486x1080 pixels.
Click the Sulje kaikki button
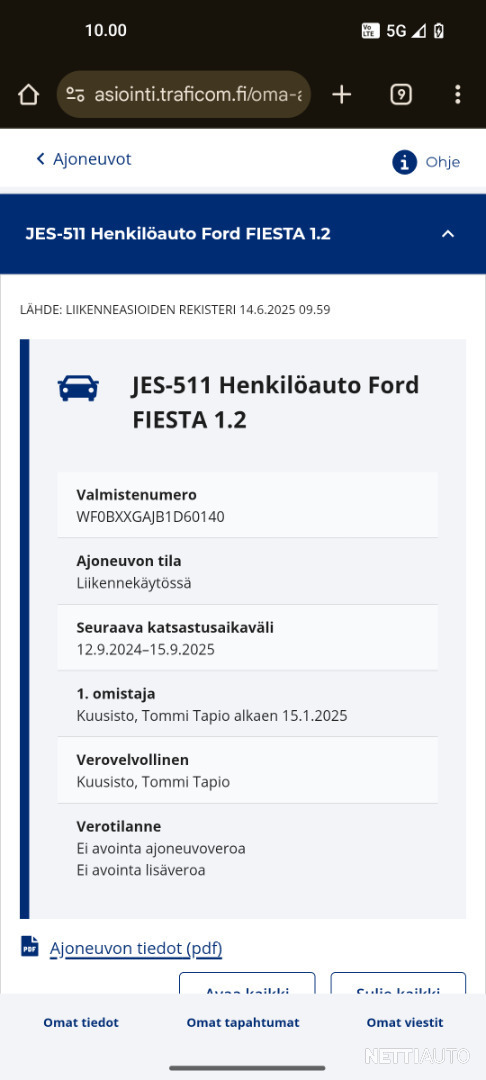tap(398, 984)
